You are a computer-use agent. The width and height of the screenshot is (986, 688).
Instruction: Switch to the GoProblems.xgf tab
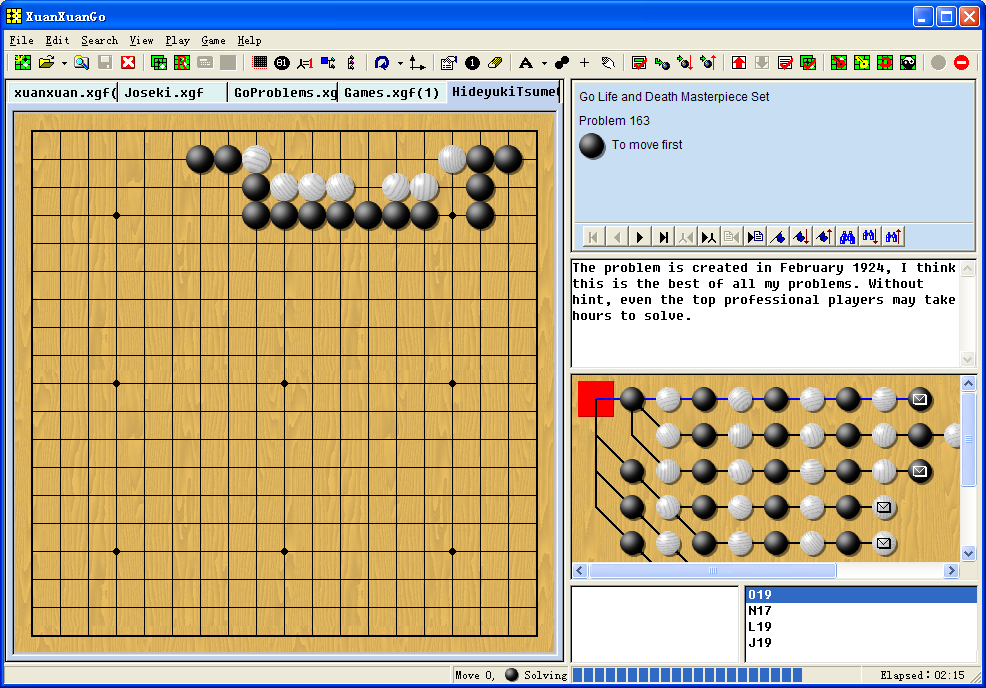283,92
